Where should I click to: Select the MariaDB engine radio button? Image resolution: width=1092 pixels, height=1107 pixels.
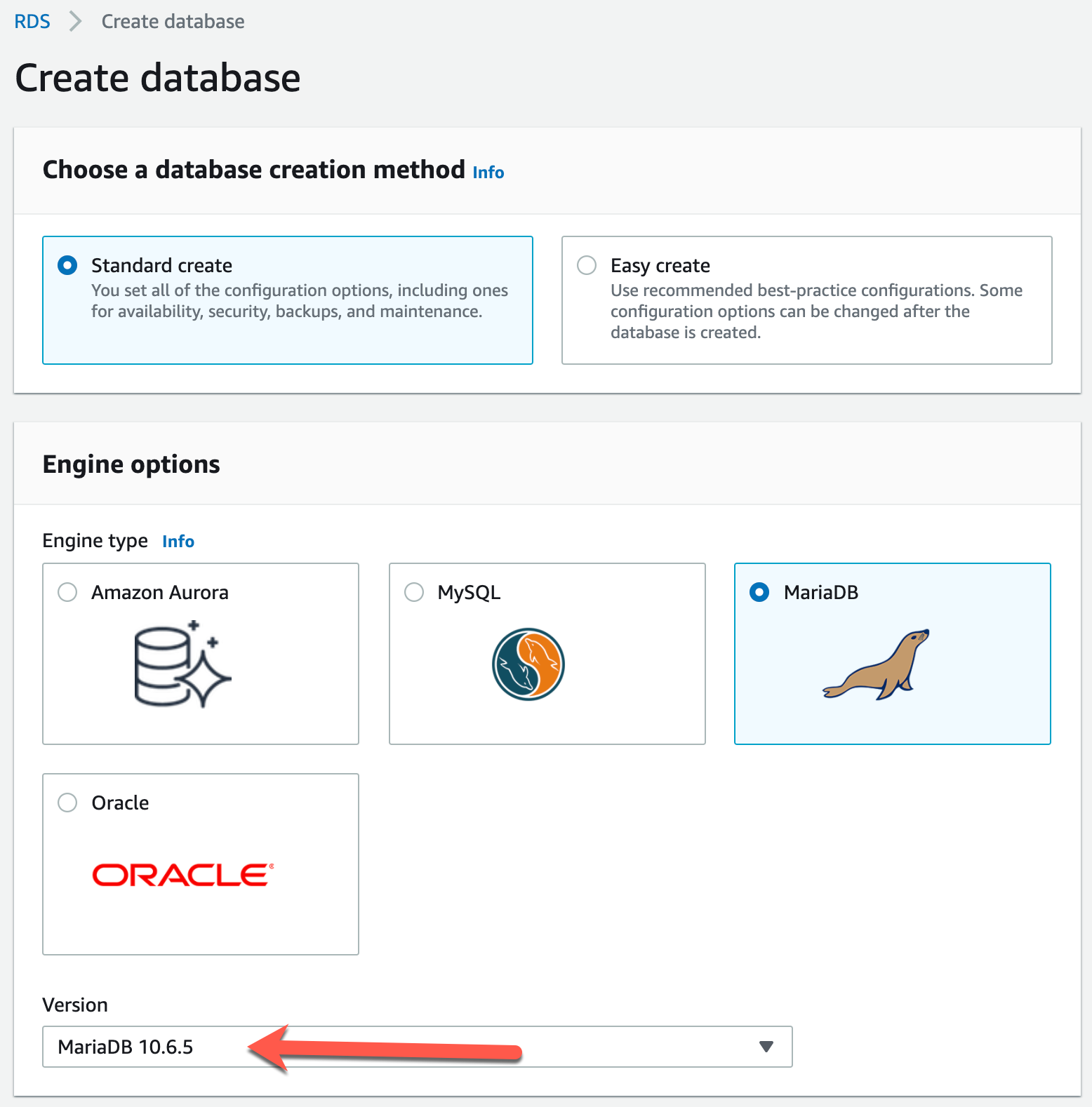click(x=759, y=593)
